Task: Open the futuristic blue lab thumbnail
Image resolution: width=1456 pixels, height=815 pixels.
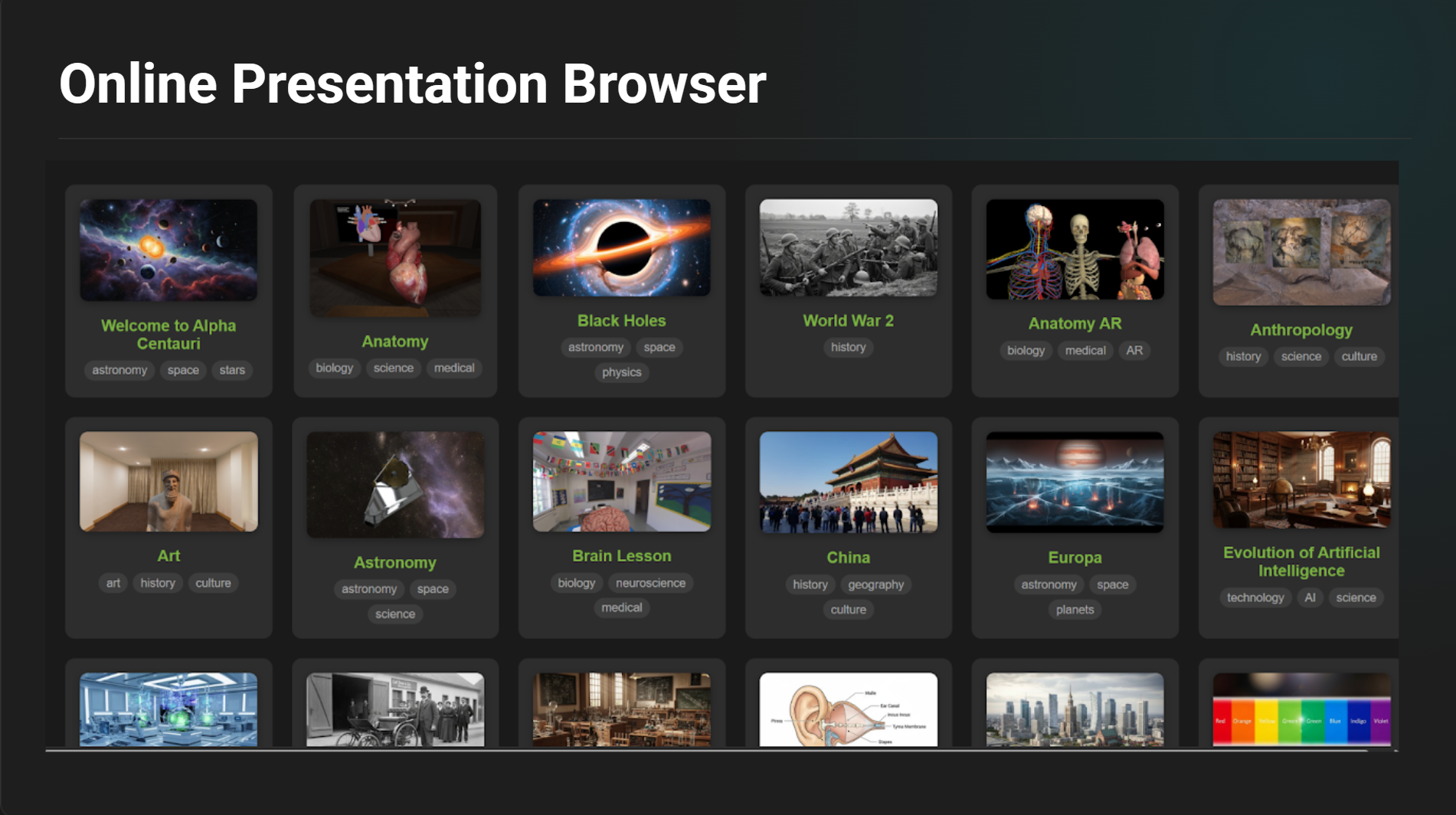Action: click(x=169, y=709)
